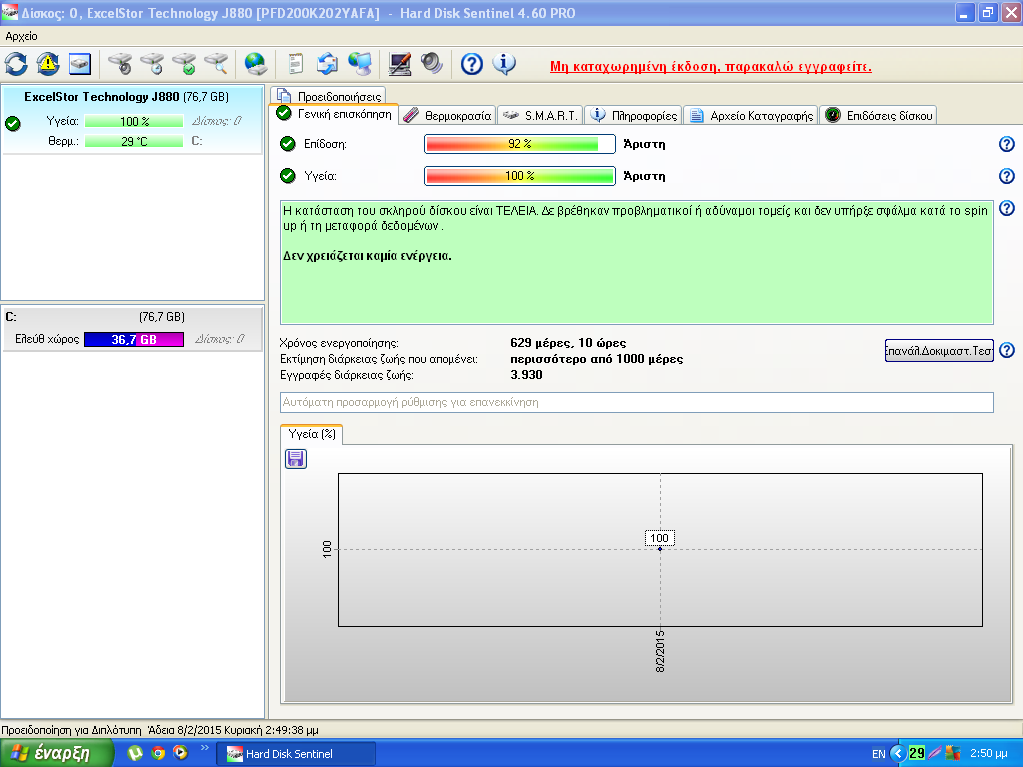1023x767 pixels.
Task: Launch the media player quick launch icon
Action: 180,753
